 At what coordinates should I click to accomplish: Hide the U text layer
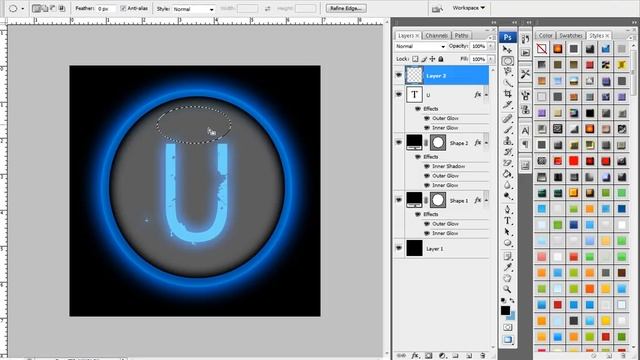[399, 94]
